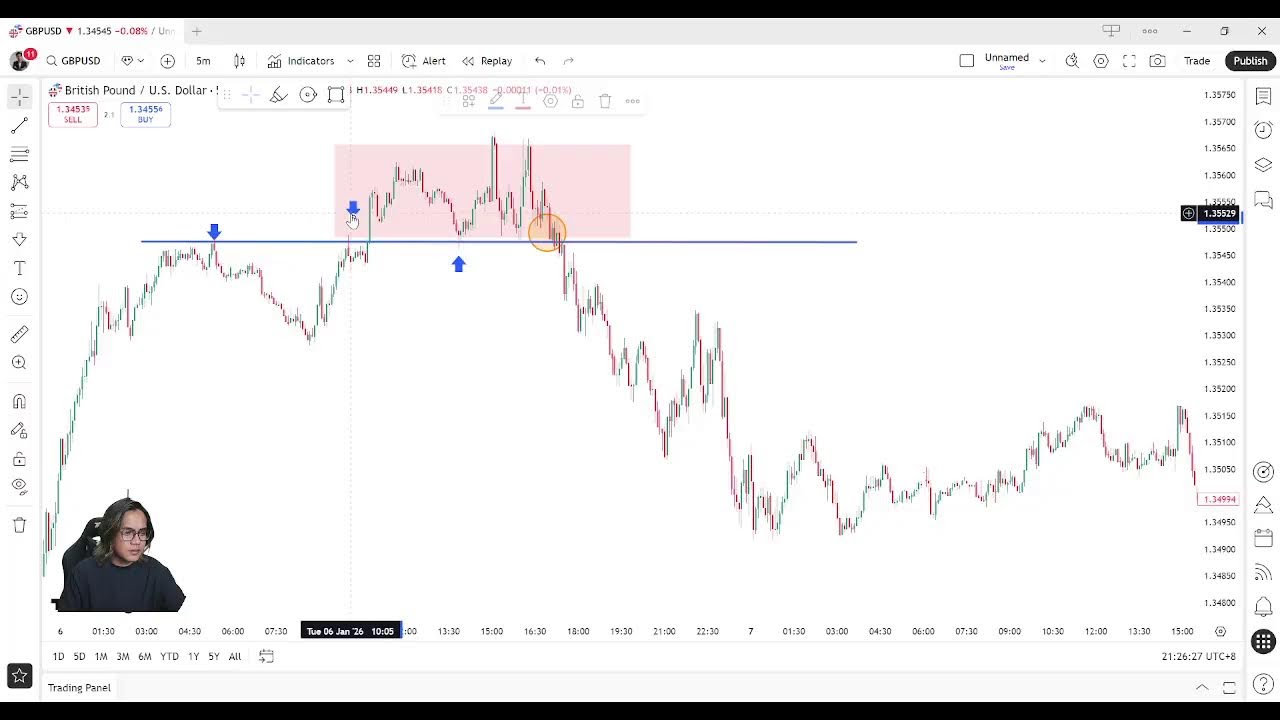This screenshot has width=1280, height=720.
Task: Expand the manage layouts dropdown arrow
Action: 1042,61
